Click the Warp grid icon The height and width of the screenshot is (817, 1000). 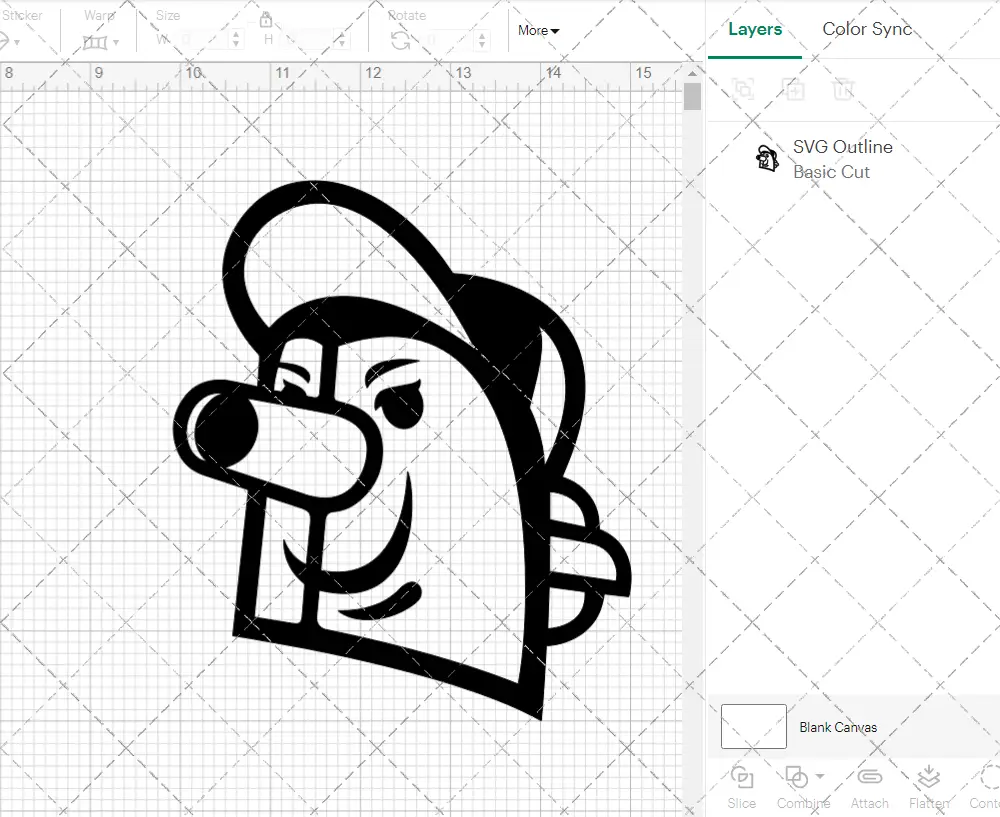[x=95, y=43]
